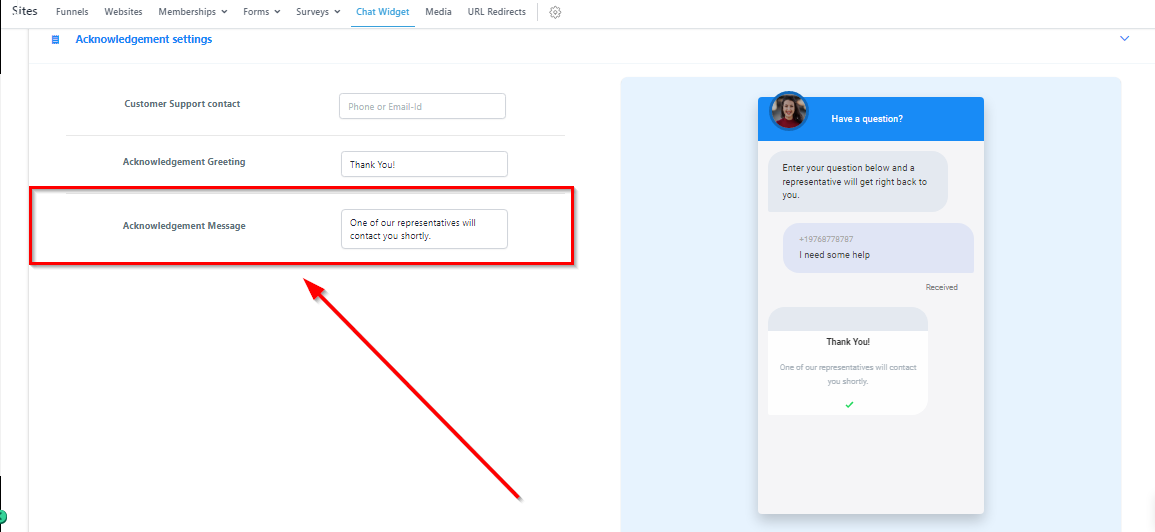1155x532 pixels.
Task: Click the Customer Support contact input field
Action: pyautogui.click(x=422, y=106)
